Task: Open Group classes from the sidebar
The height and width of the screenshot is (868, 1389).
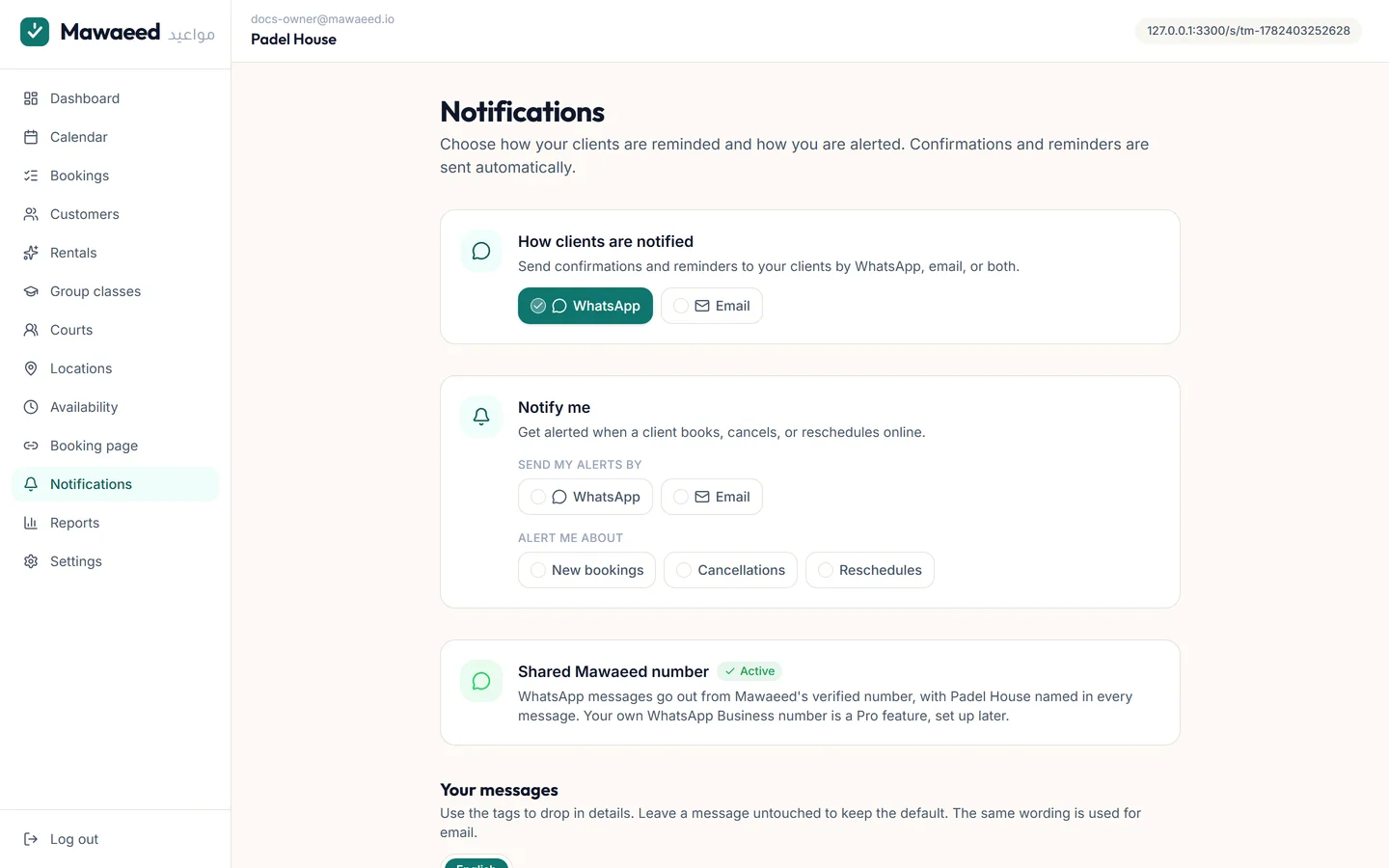Action: (116, 291)
